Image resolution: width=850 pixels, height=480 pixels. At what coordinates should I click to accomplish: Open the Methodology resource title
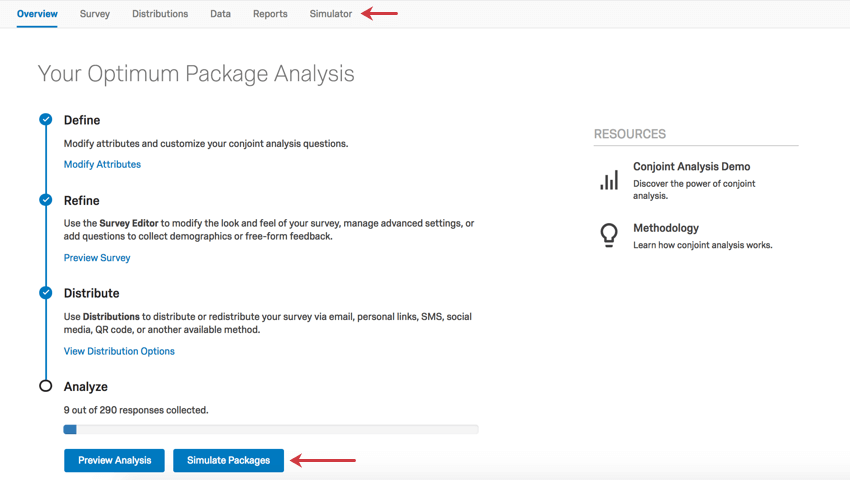click(666, 228)
